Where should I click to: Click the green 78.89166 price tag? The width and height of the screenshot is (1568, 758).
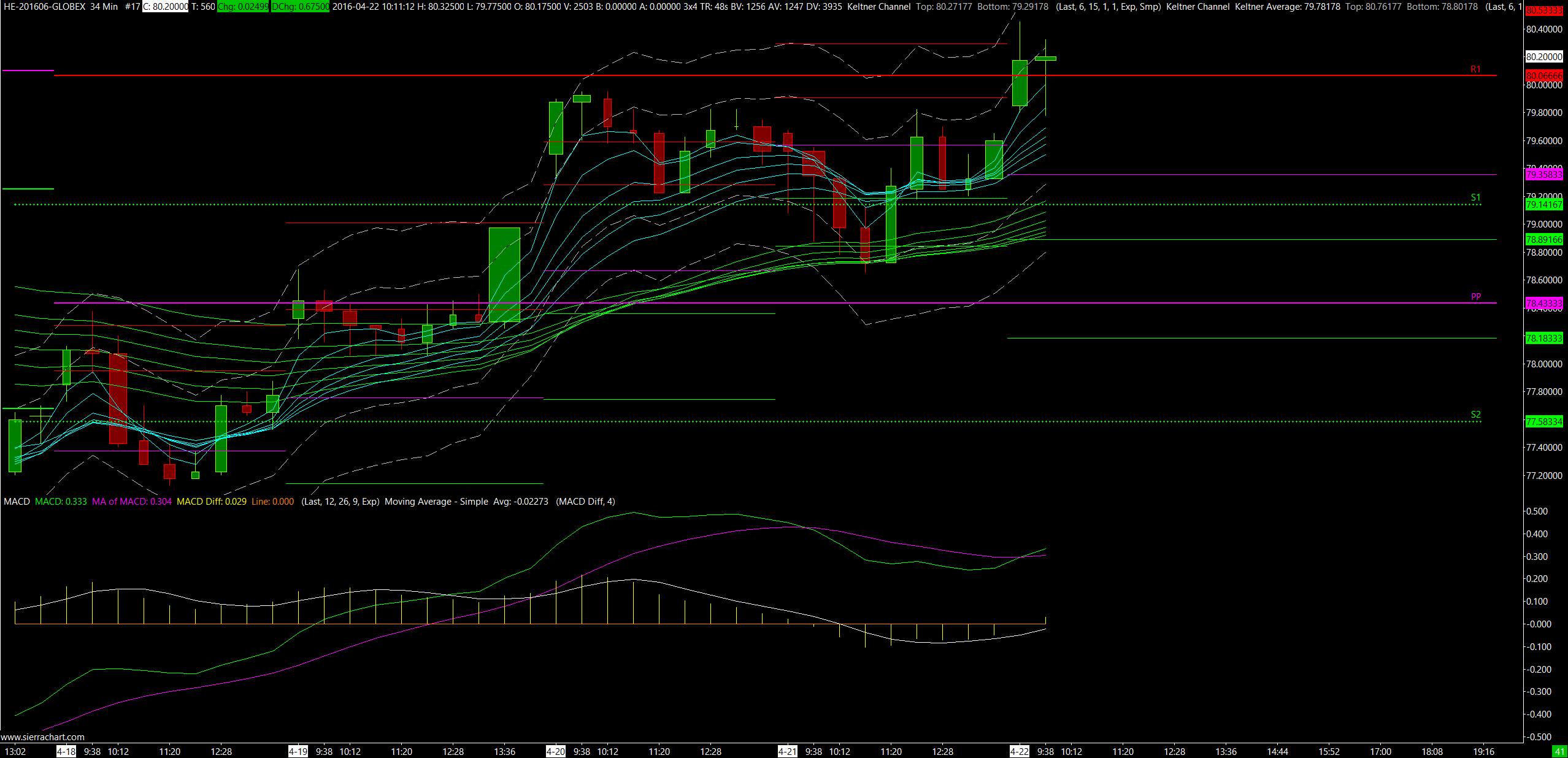[x=1544, y=240]
